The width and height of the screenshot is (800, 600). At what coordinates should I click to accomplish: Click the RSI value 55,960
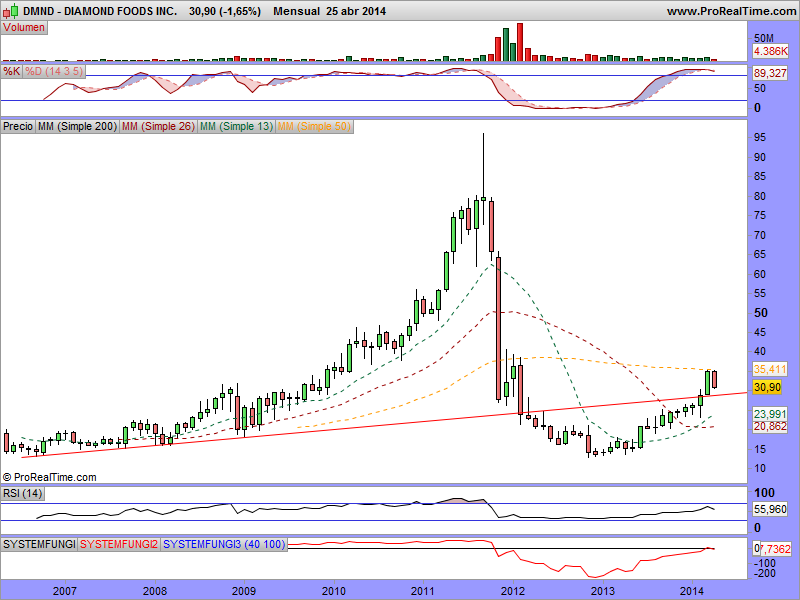coord(770,509)
